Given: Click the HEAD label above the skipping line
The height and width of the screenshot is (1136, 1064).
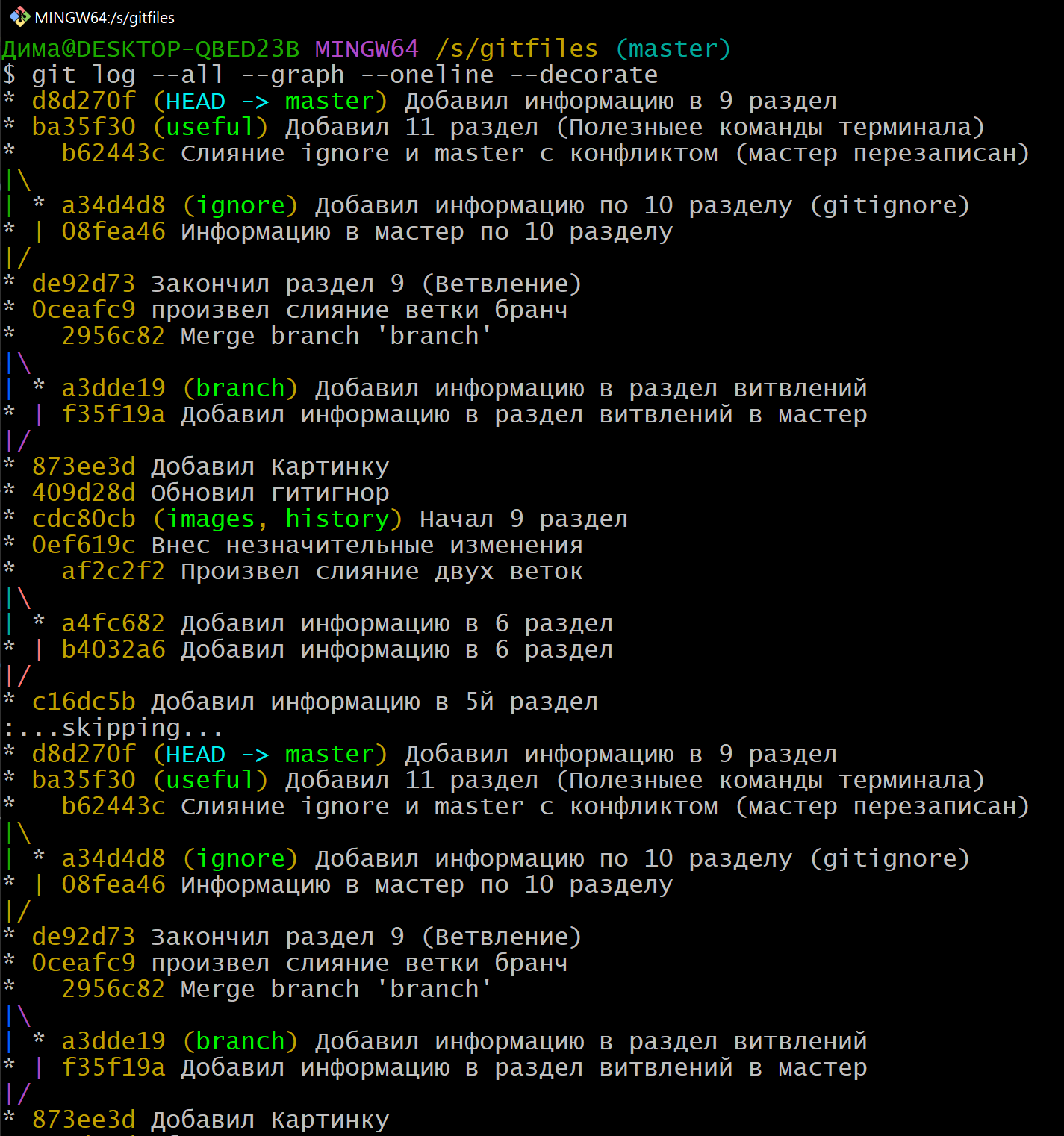Looking at the screenshot, I should 195,101.
